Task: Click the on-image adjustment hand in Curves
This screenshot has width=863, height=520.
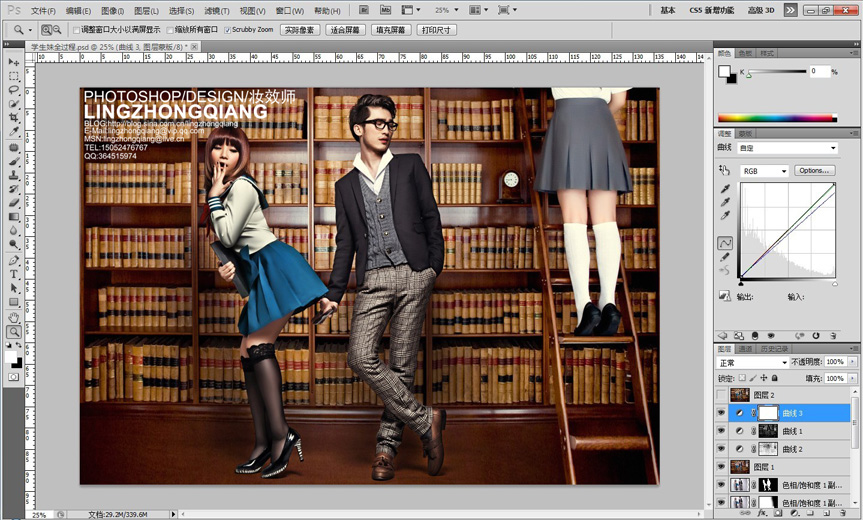Action: (x=725, y=171)
